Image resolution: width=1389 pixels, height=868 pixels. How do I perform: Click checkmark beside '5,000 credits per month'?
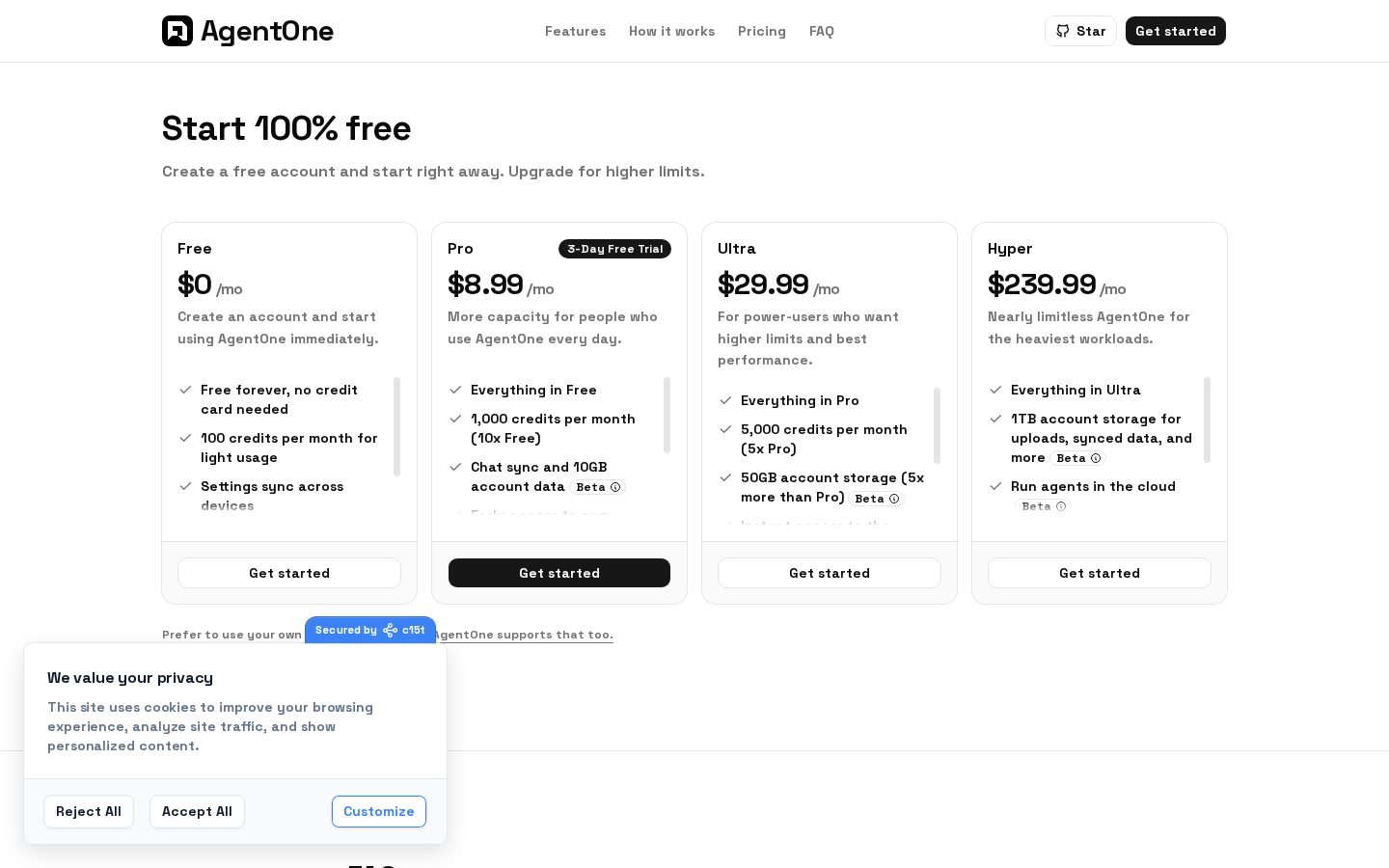(725, 429)
